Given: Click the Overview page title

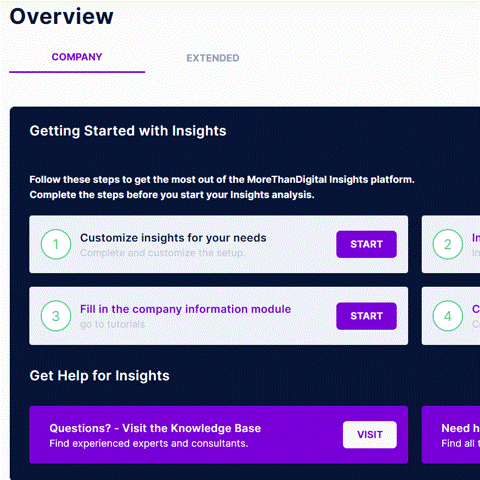Looking at the screenshot, I should (62, 16).
